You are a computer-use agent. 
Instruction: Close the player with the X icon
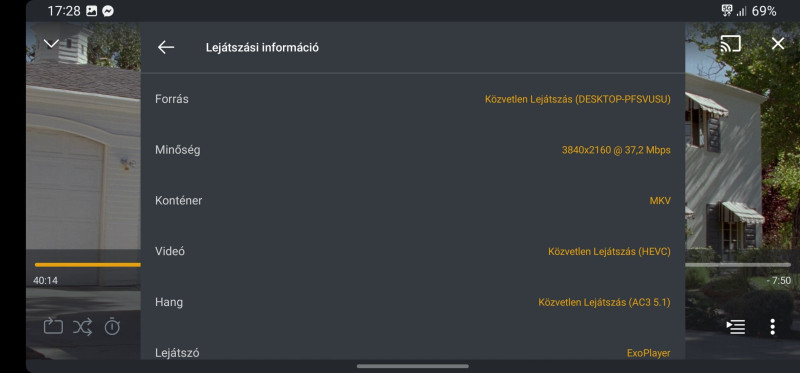pyautogui.click(x=778, y=44)
